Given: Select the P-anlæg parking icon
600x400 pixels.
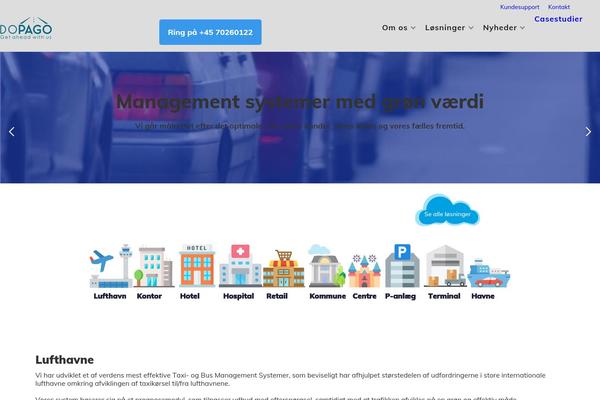Looking at the screenshot, I should click(x=402, y=265).
